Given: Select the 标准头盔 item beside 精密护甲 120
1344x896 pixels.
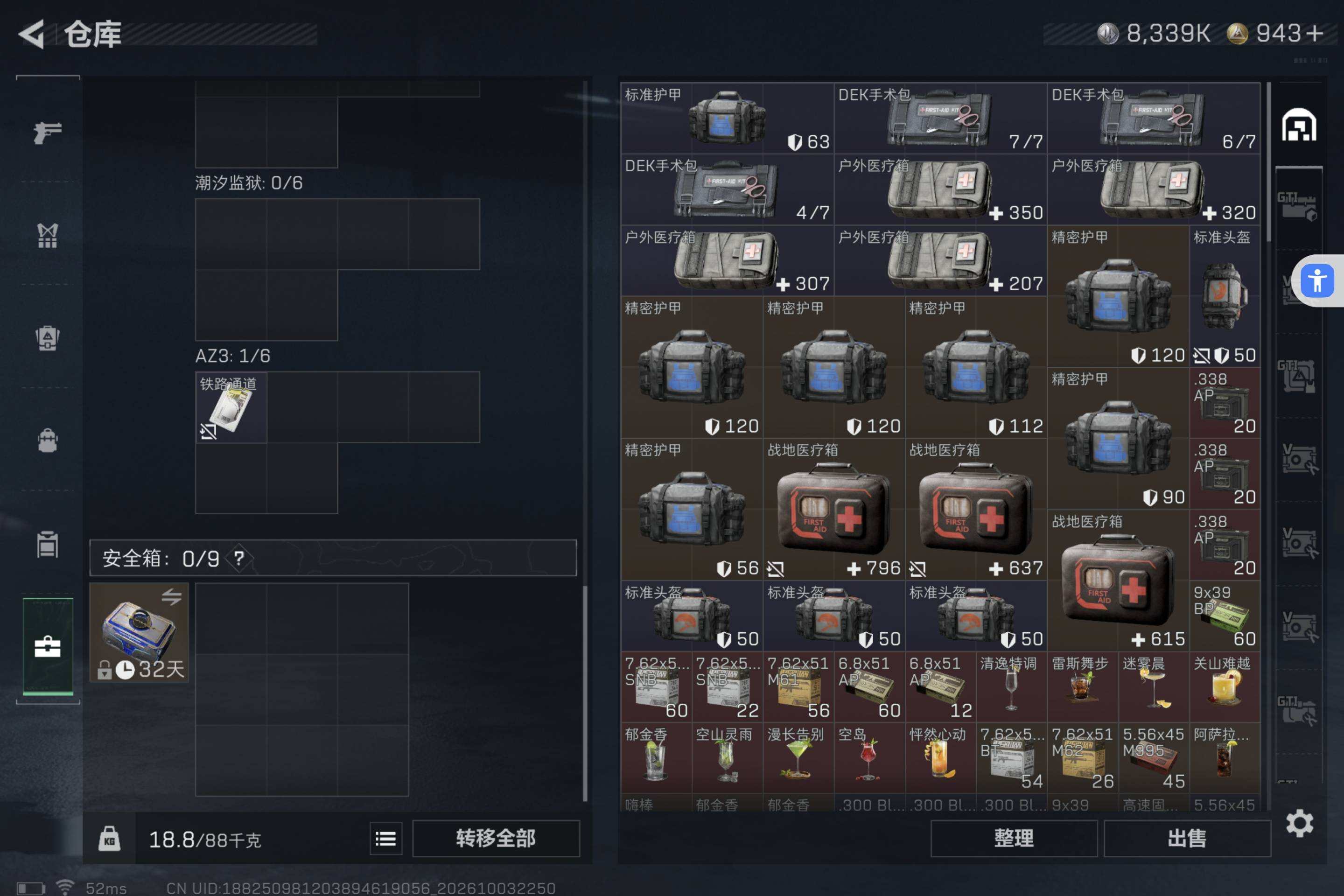Looking at the screenshot, I should tap(1225, 296).
